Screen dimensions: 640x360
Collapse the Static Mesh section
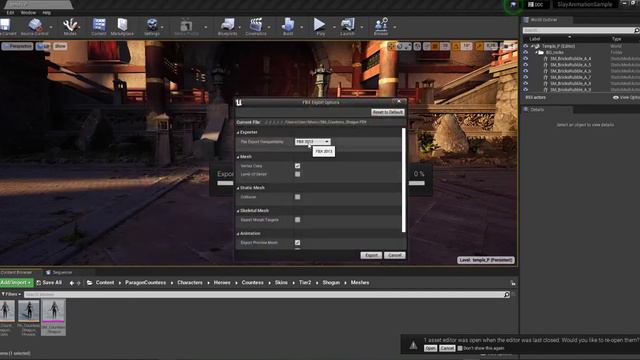coord(238,188)
